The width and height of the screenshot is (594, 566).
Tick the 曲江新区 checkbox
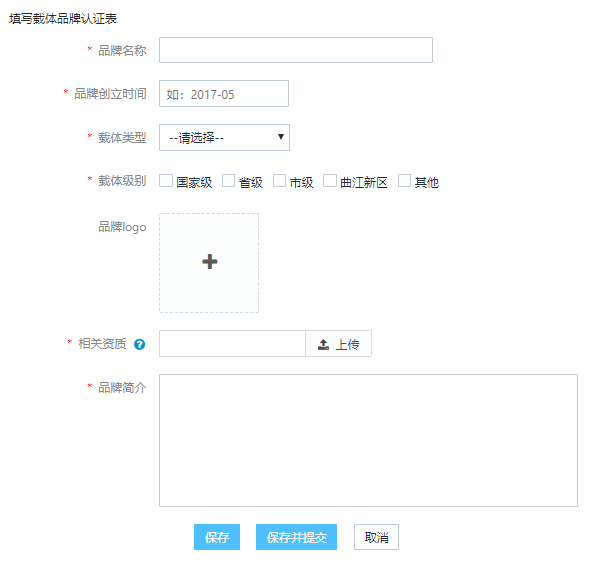click(x=330, y=181)
